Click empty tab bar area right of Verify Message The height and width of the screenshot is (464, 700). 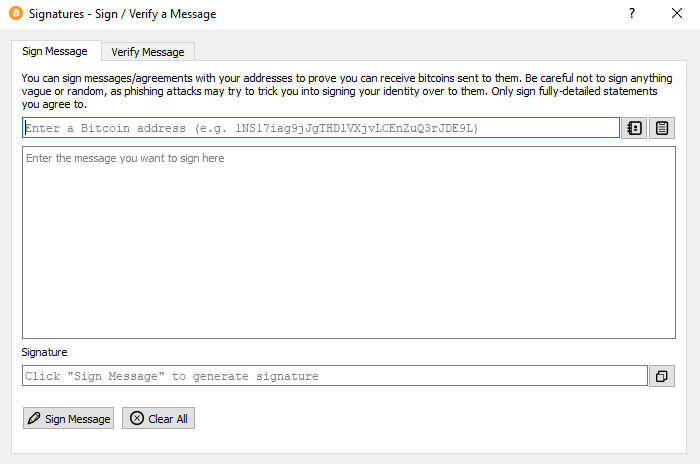click(440, 52)
